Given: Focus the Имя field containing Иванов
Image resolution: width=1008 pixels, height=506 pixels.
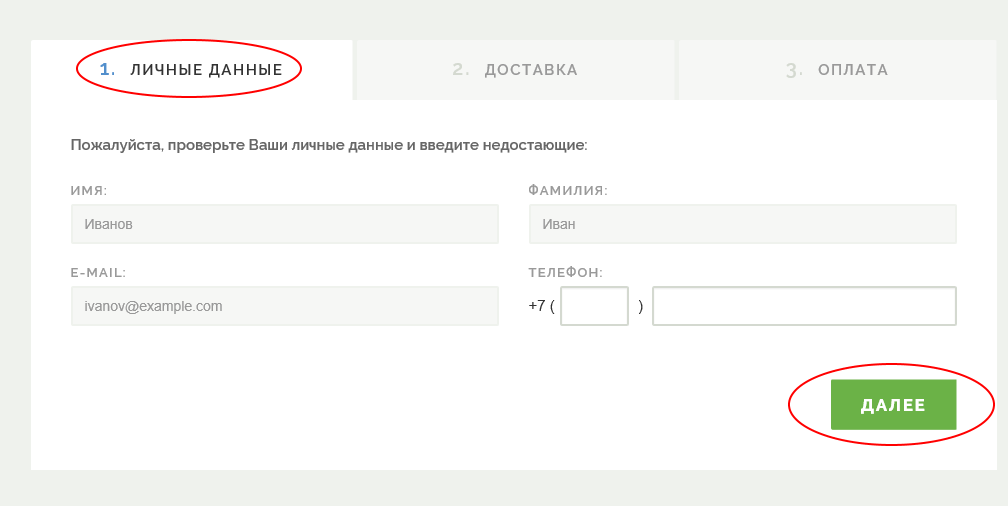Looking at the screenshot, I should pyautogui.click(x=285, y=224).
